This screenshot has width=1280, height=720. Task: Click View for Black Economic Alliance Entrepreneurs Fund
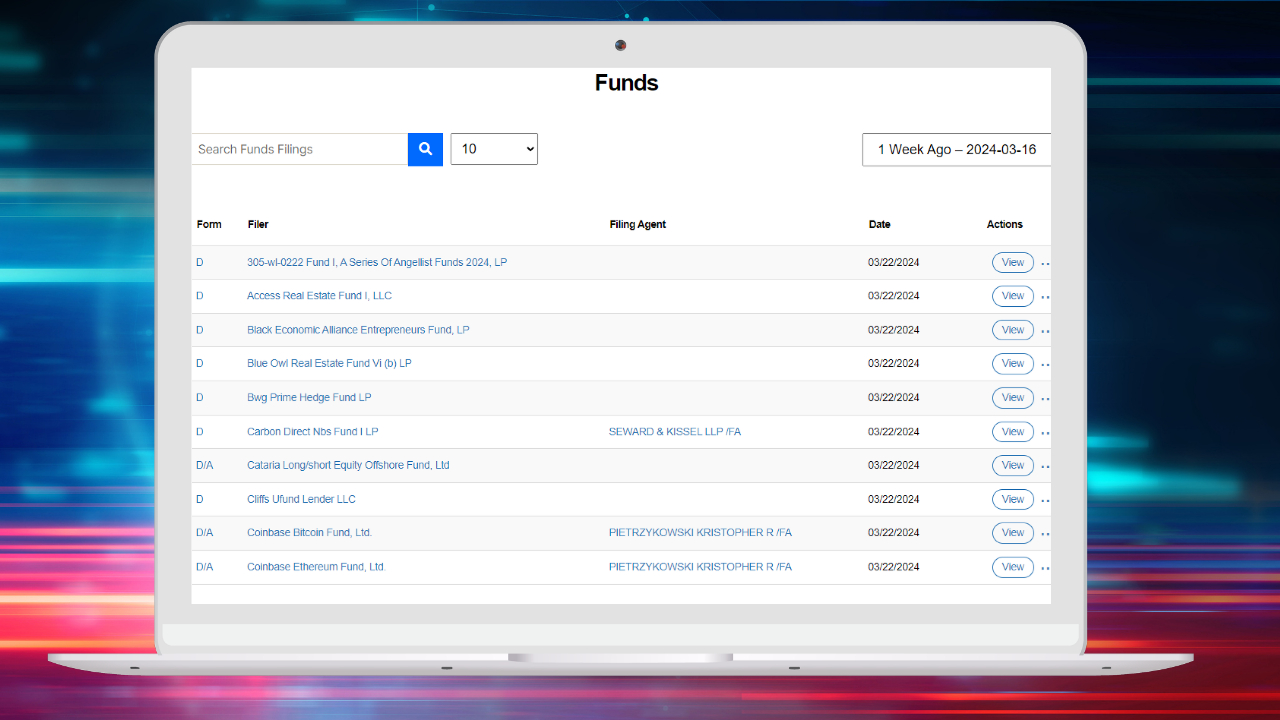pos(1012,330)
